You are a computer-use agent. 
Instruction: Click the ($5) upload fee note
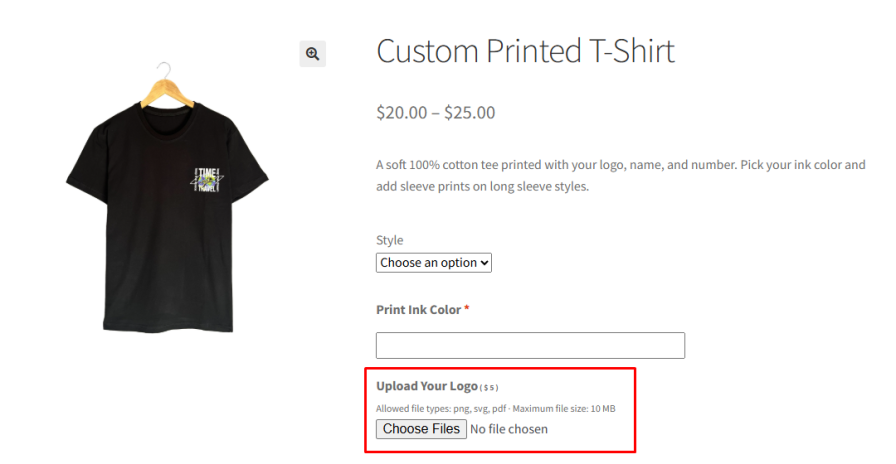pos(489,387)
